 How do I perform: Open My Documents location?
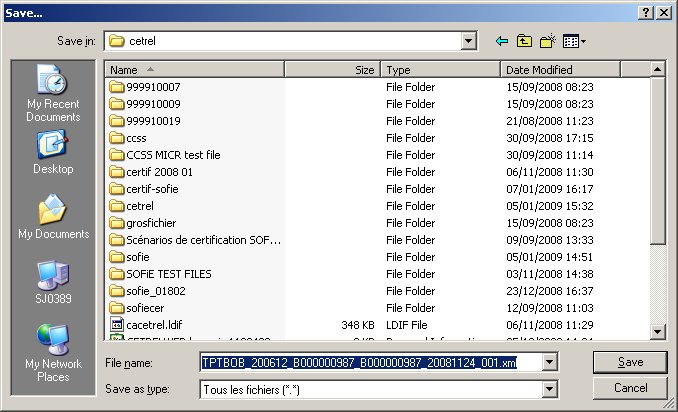pyautogui.click(x=53, y=218)
